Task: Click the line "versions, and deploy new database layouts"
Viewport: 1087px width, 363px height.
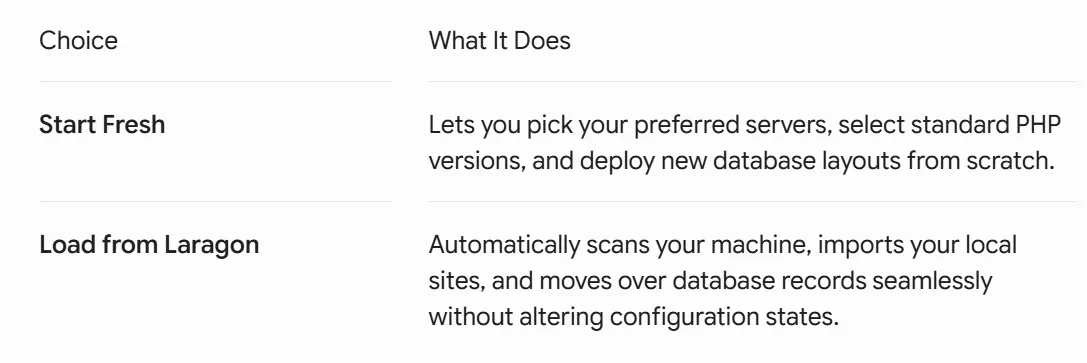Action: 741,161
